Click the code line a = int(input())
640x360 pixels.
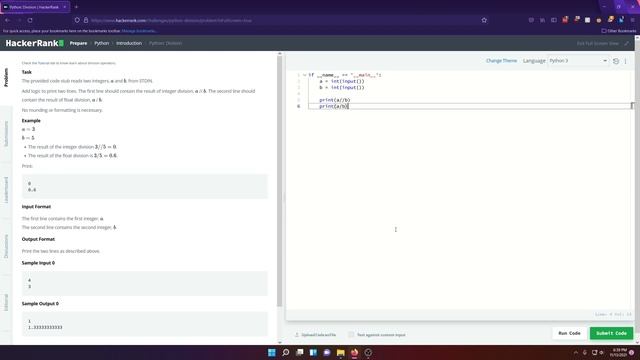coord(342,81)
